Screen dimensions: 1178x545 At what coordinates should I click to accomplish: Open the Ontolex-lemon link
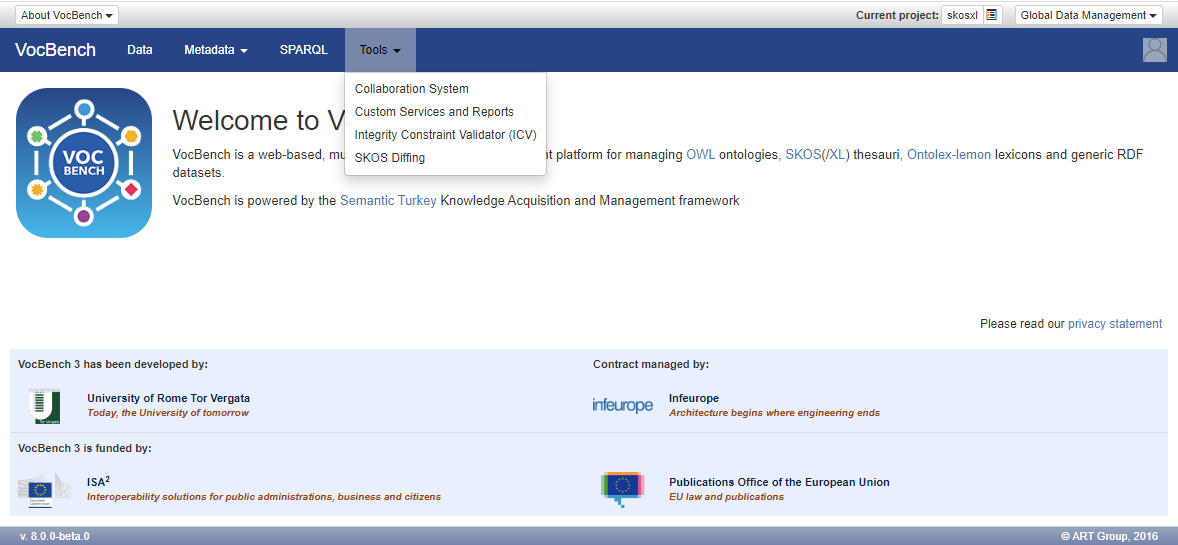click(x=949, y=155)
